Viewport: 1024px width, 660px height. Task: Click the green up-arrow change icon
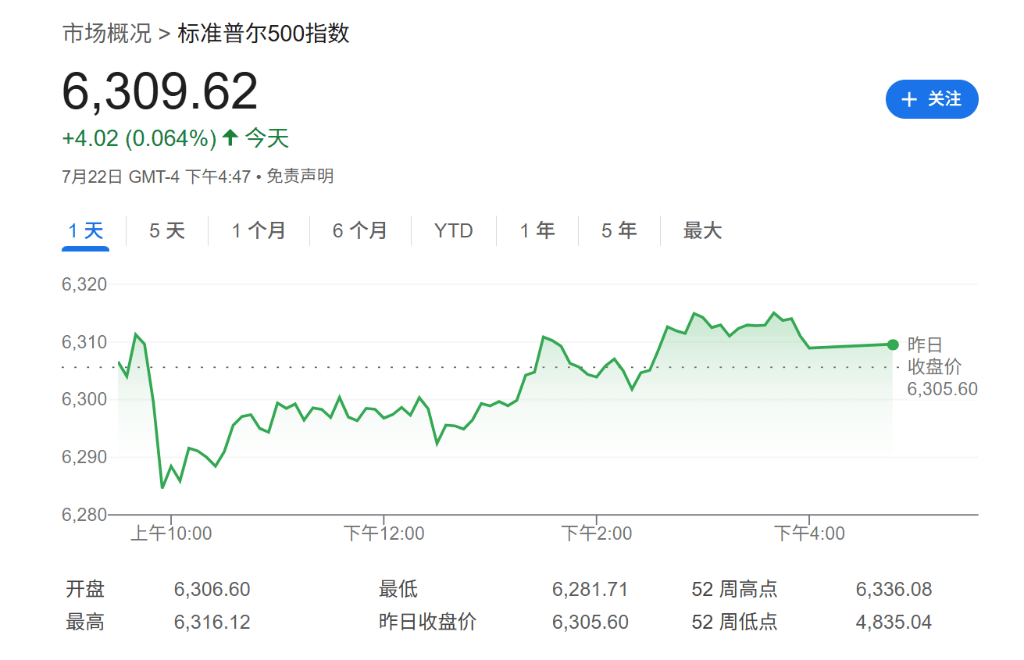pos(230,138)
